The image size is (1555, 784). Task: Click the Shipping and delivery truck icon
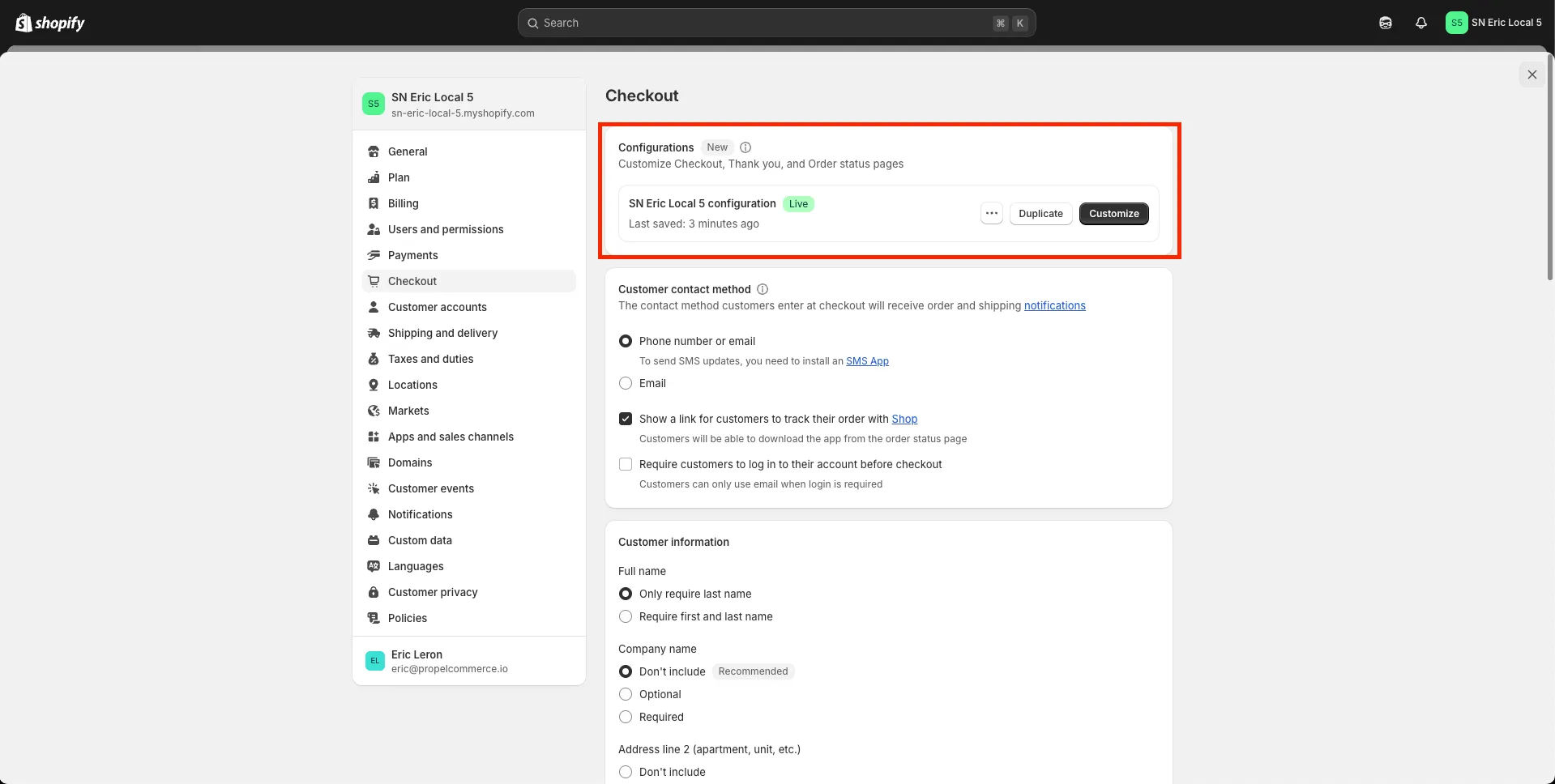[x=374, y=333]
